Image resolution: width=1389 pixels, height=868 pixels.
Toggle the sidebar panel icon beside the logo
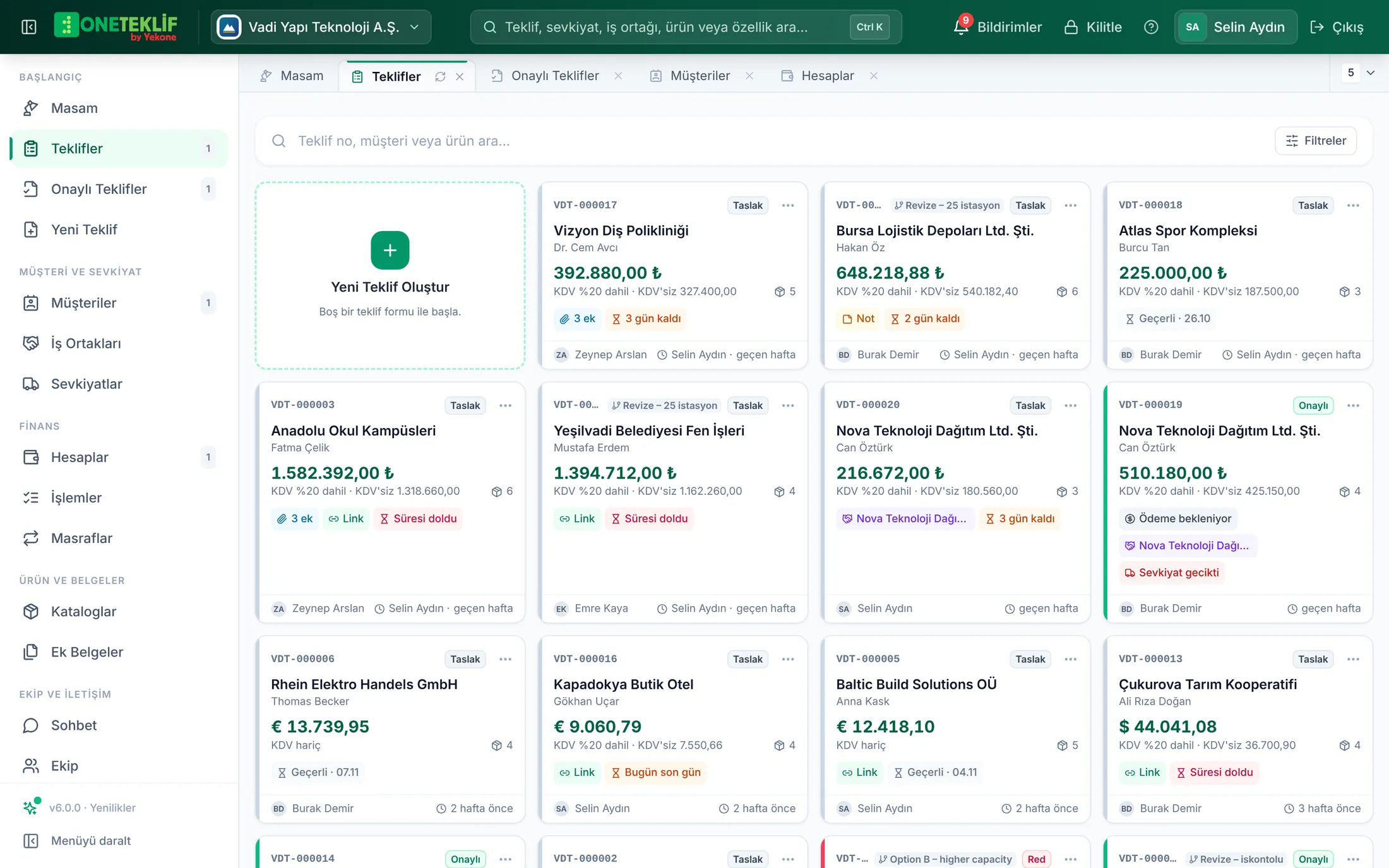pyautogui.click(x=29, y=27)
